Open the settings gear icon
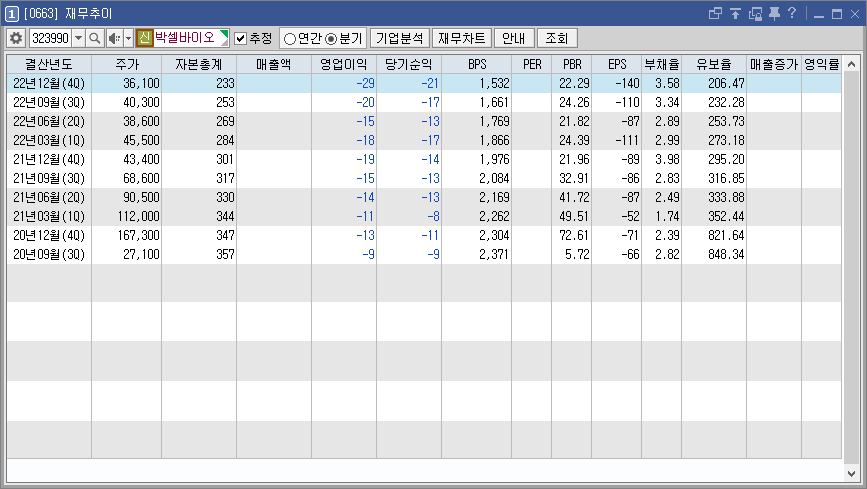867x489 pixels. (16, 38)
